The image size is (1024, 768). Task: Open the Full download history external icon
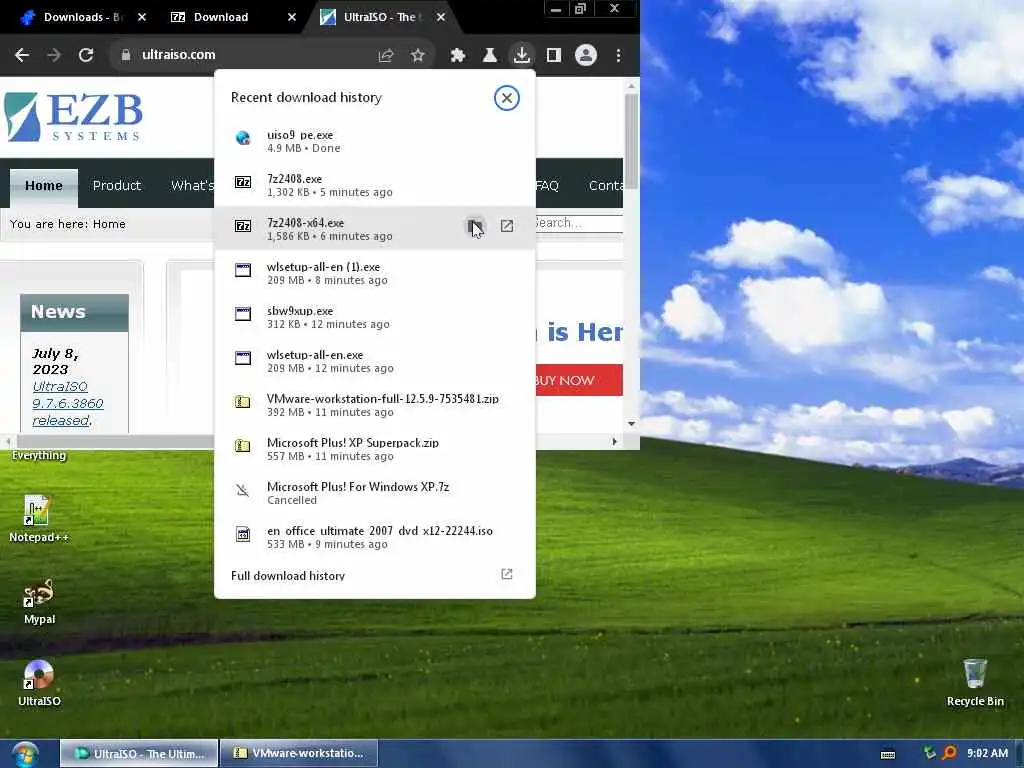pyautogui.click(x=507, y=574)
